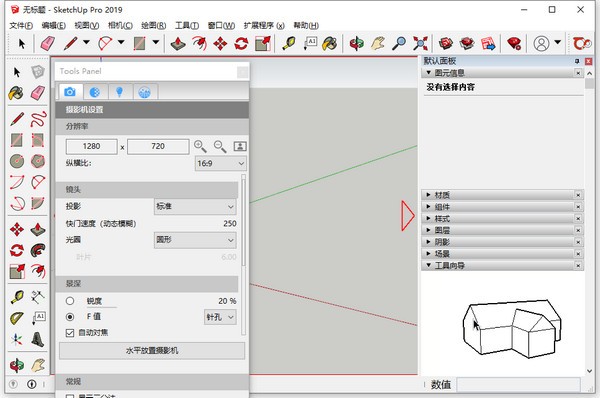Expand the 场景 panel

(502, 254)
